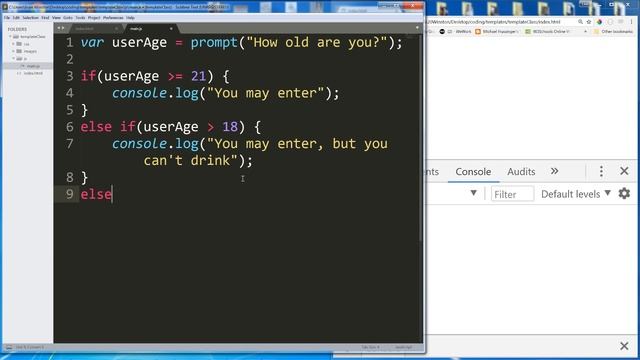Open the Preferences menu
Viewport: 640px width, 360px height.
tap(113, 18)
